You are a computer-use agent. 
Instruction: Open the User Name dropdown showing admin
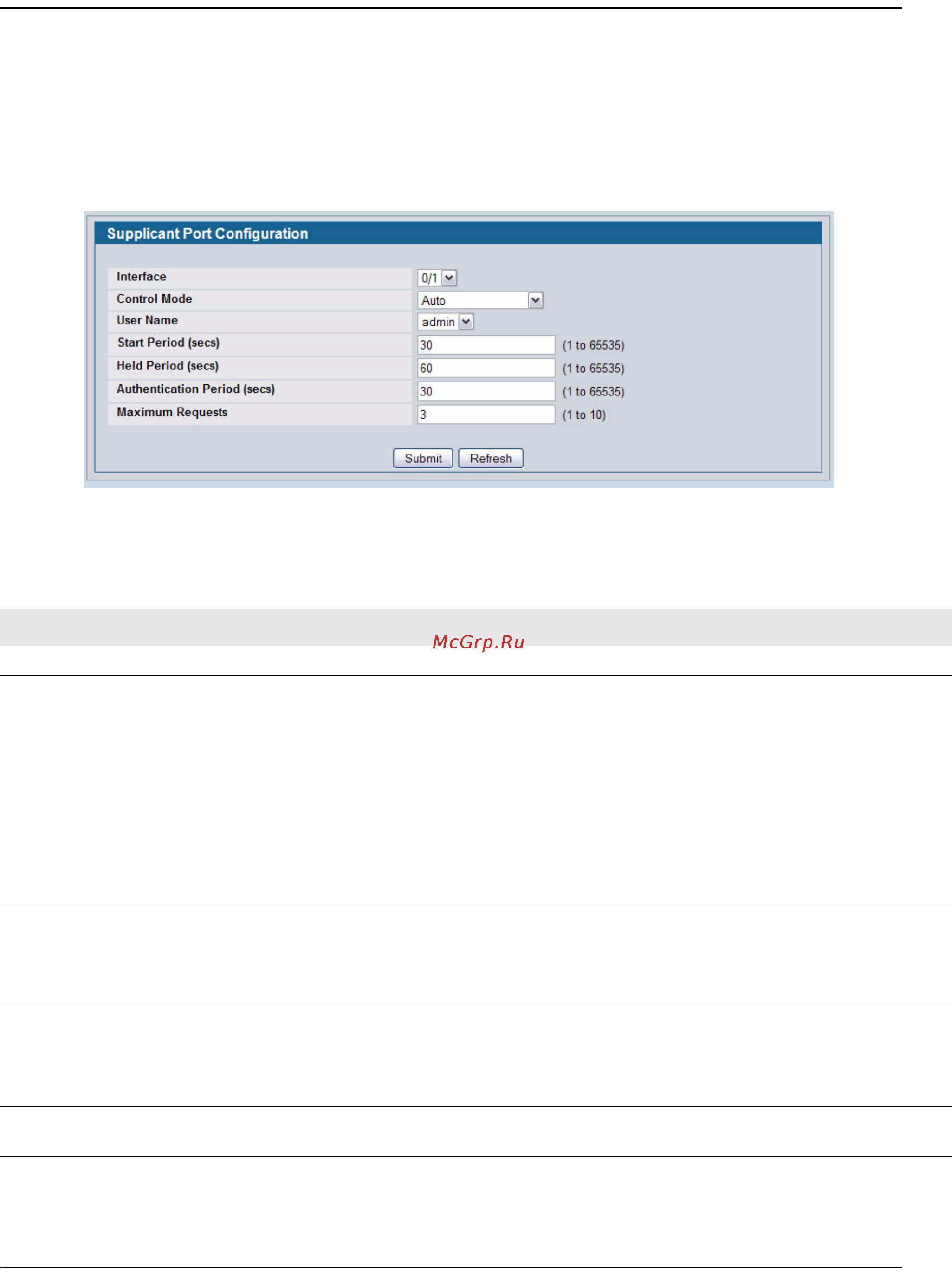tap(446, 322)
